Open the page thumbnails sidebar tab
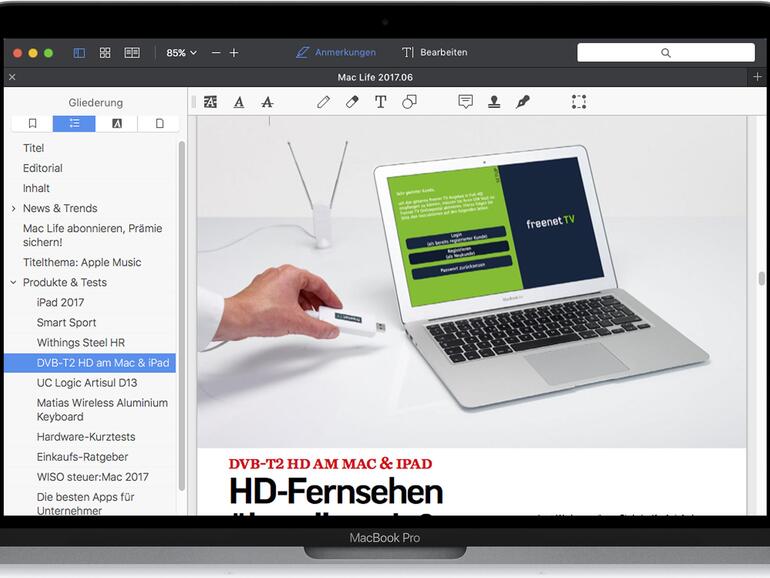Screen dimensions: 770x578 click(x=159, y=123)
